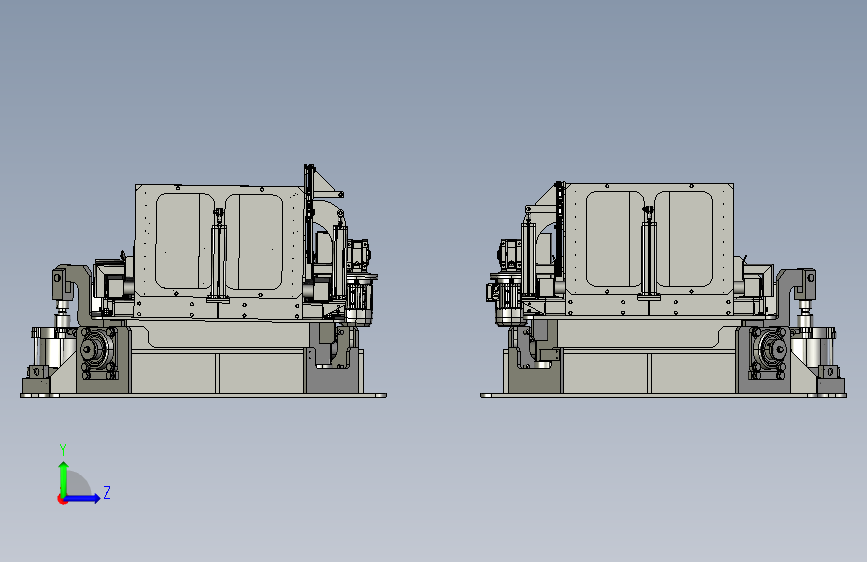Click the red X axis dot at the triad origin
Image resolution: width=867 pixels, height=562 pixels.
pyautogui.click(x=61, y=499)
